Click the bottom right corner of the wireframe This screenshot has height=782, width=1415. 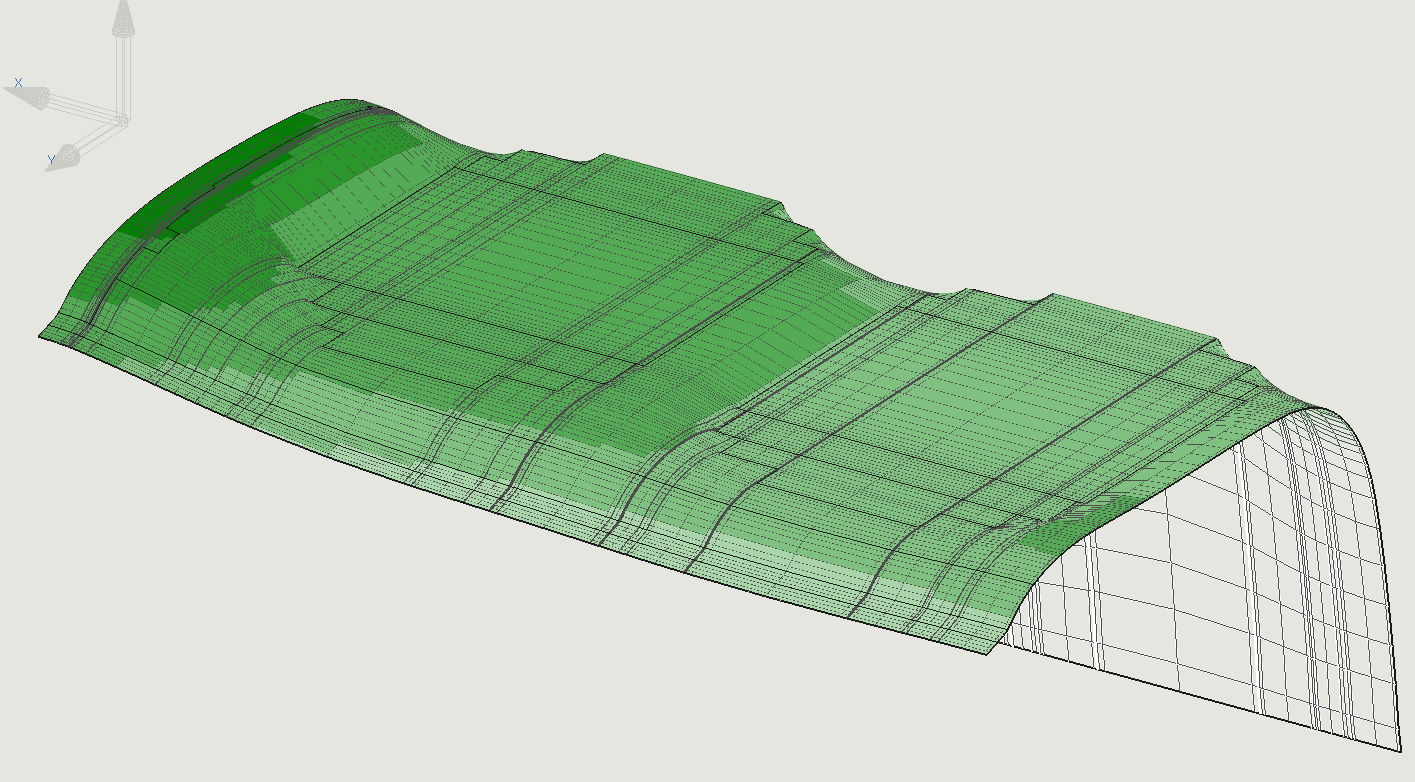[x=1398, y=749]
